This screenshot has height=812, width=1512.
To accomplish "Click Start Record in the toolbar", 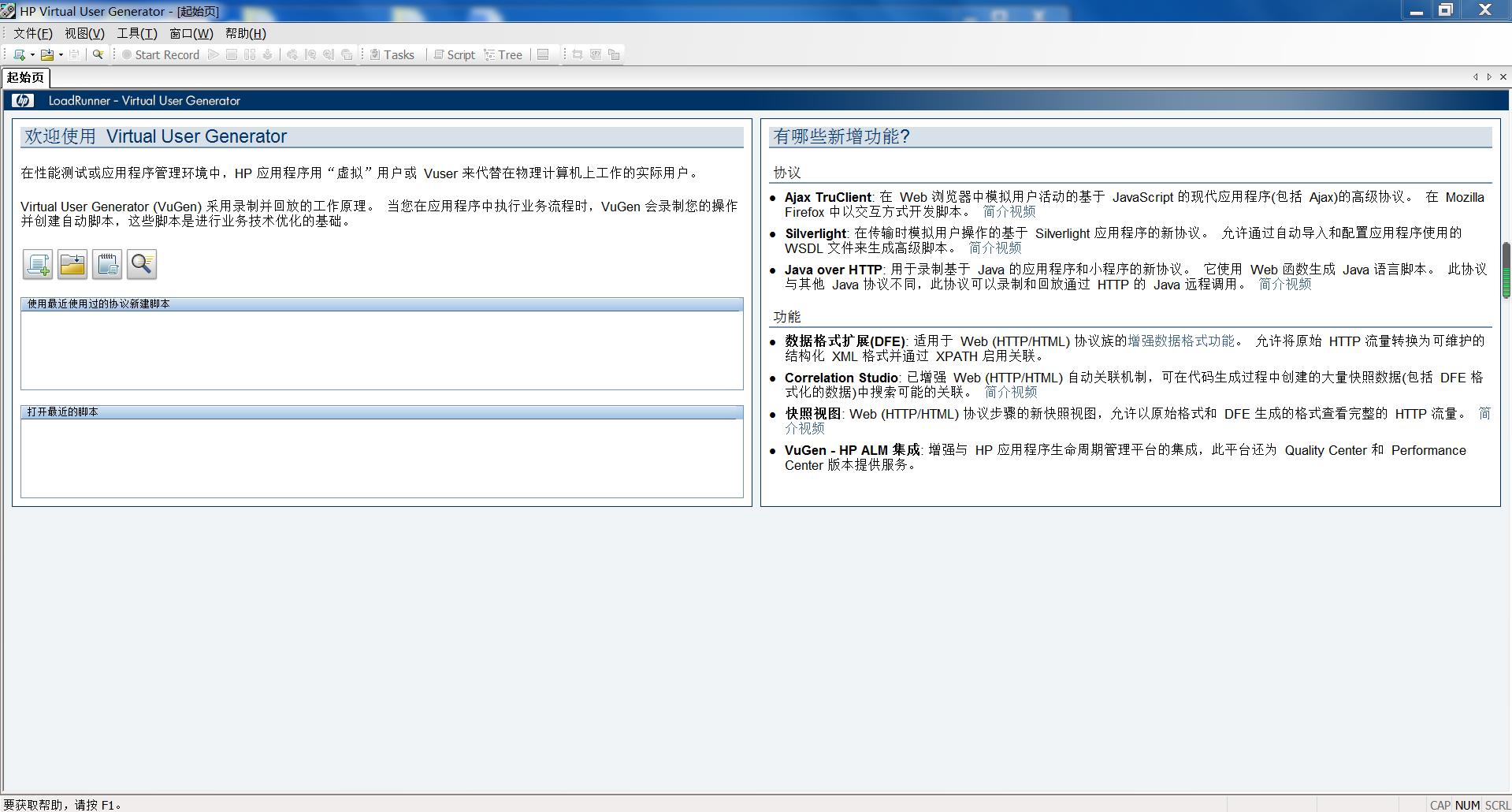I will coord(161,54).
